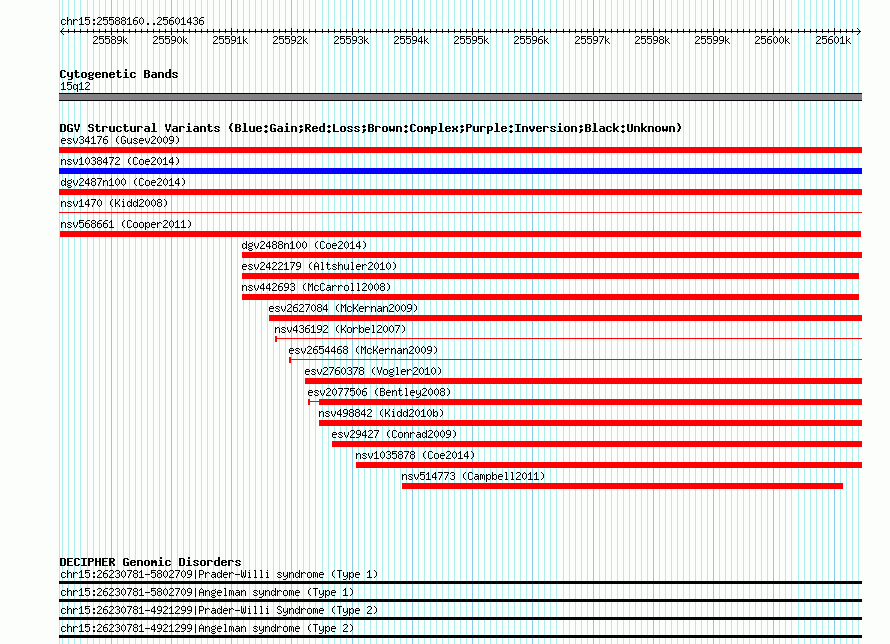The height and width of the screenshot is (644, 890).
Task: Click the esv34176 (Gusev2009) variant label
Action: point(120,140)
